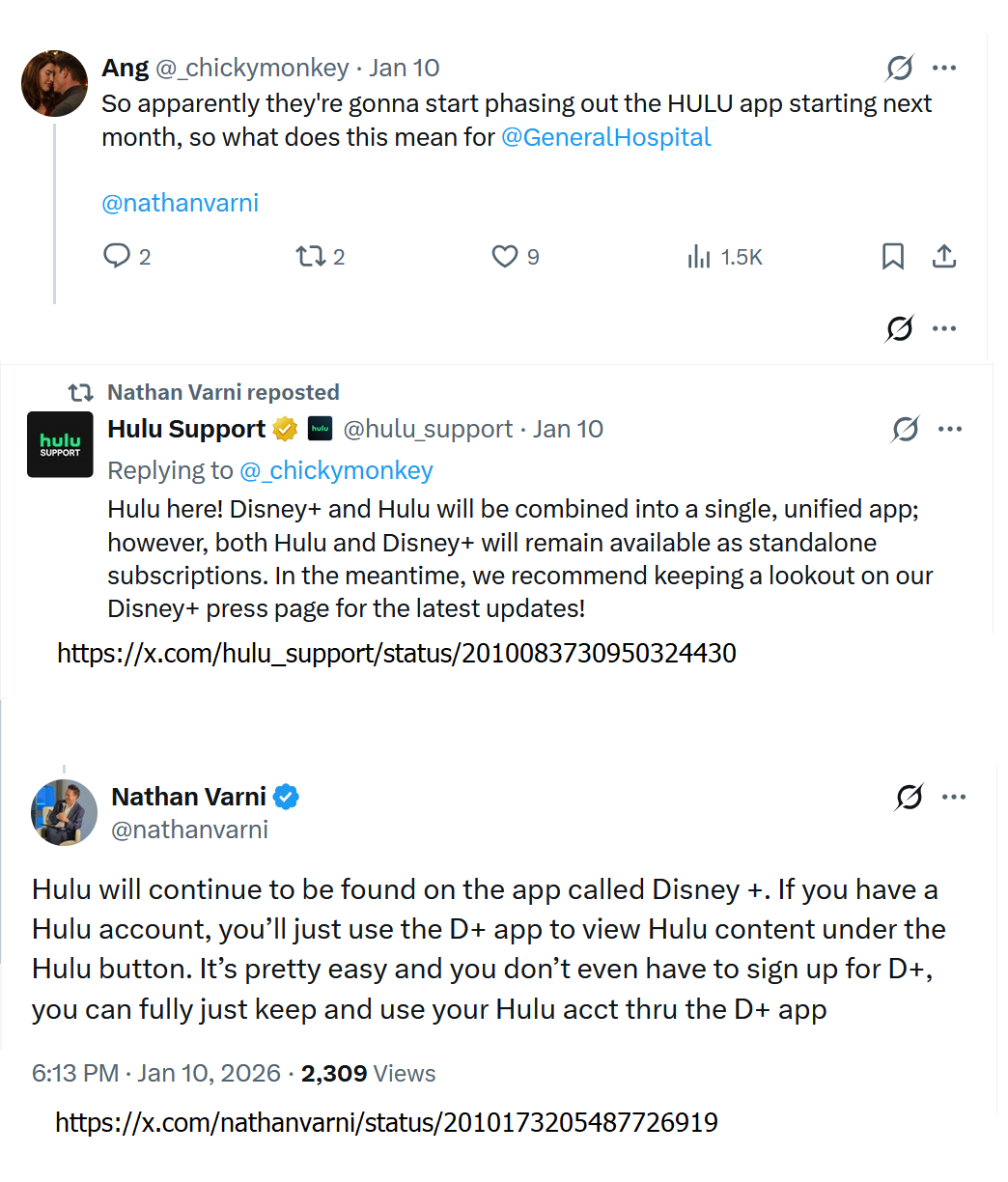
Task: Open @nathanvarni mention in Ang's tweet
Action: (x=181, y=203)
